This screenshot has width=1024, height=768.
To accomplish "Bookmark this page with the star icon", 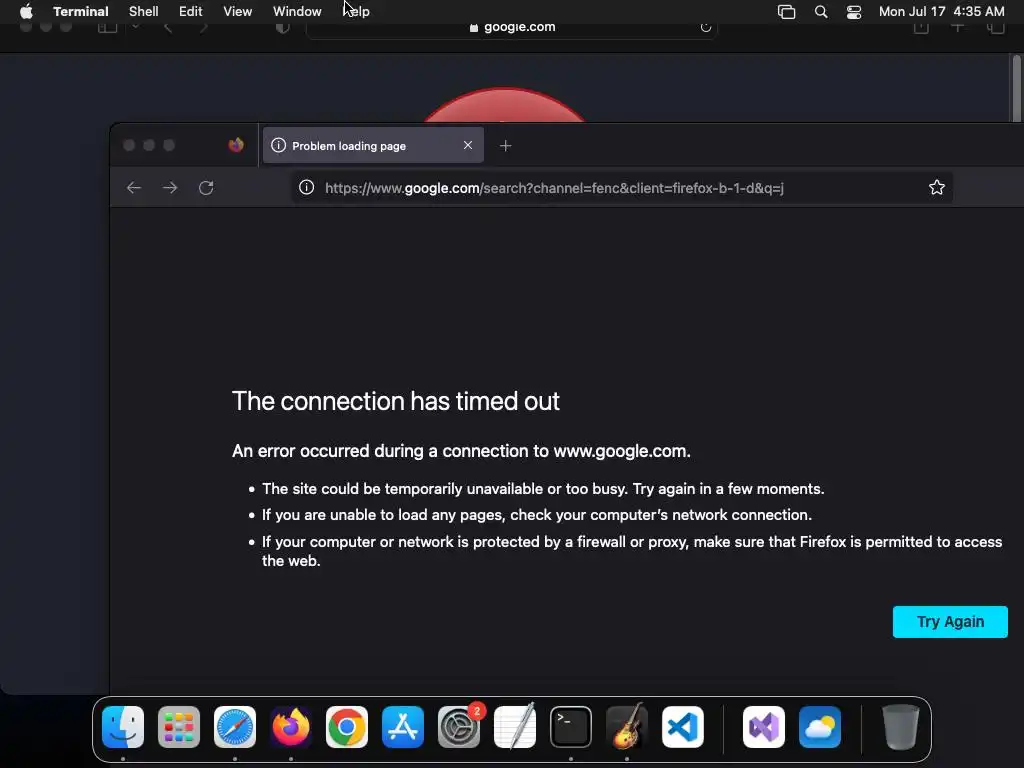I will click(936, 187).
